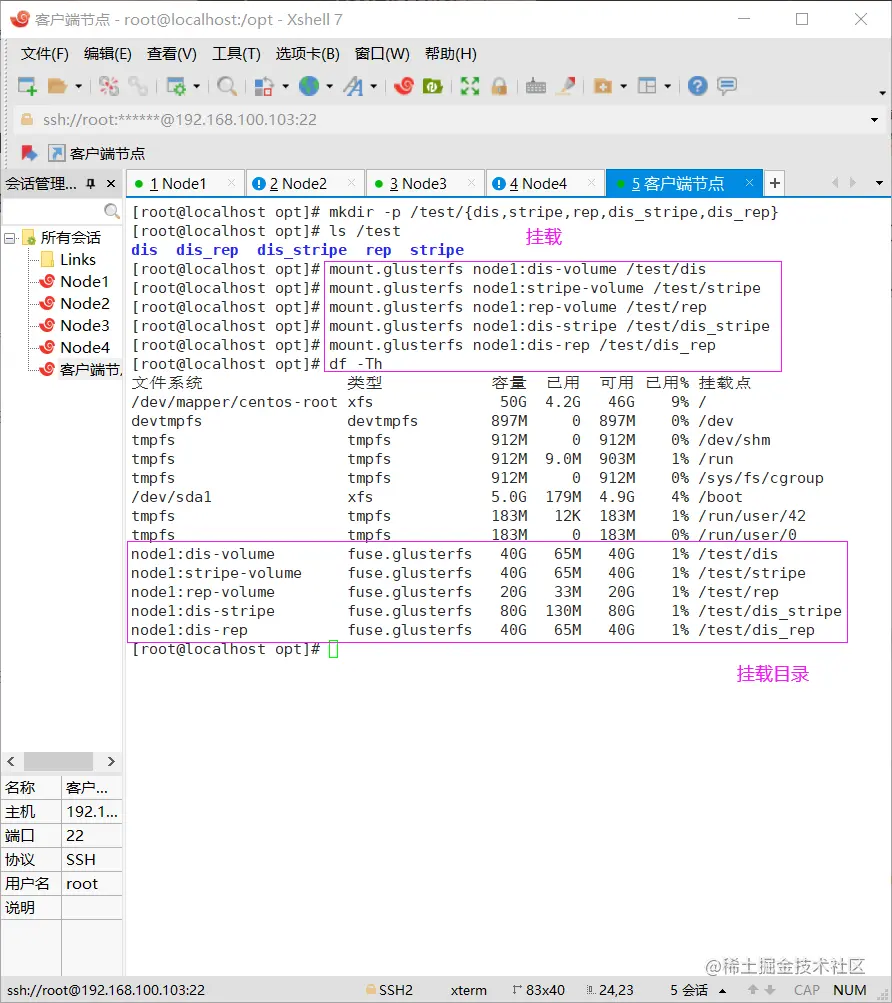Screen dimensions: 892x1003
Task: Open dropdown arrow next to font icon
Action: pyautogui.click(x=374, y=86)
